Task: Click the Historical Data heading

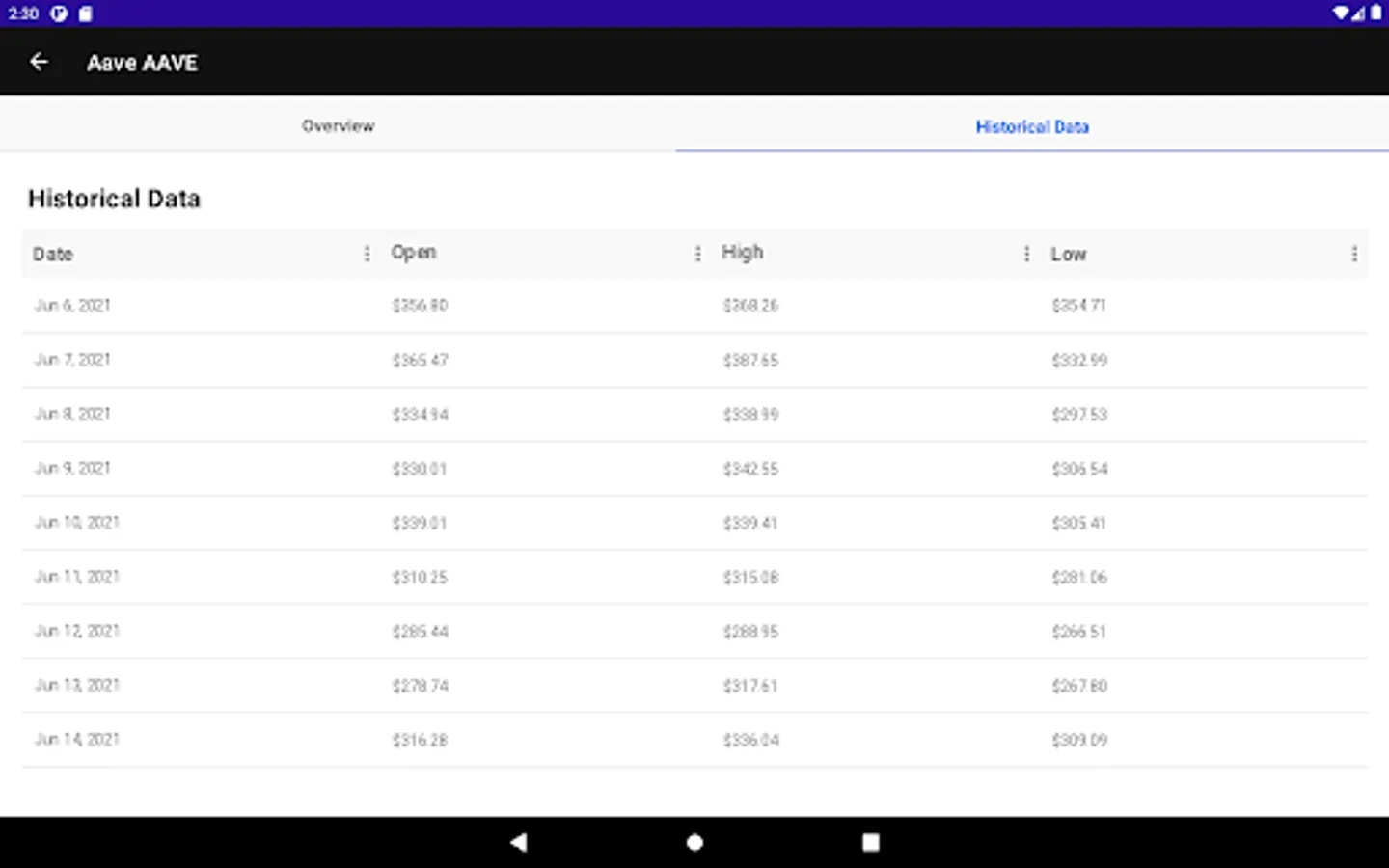Action: (x=114, y=199)
